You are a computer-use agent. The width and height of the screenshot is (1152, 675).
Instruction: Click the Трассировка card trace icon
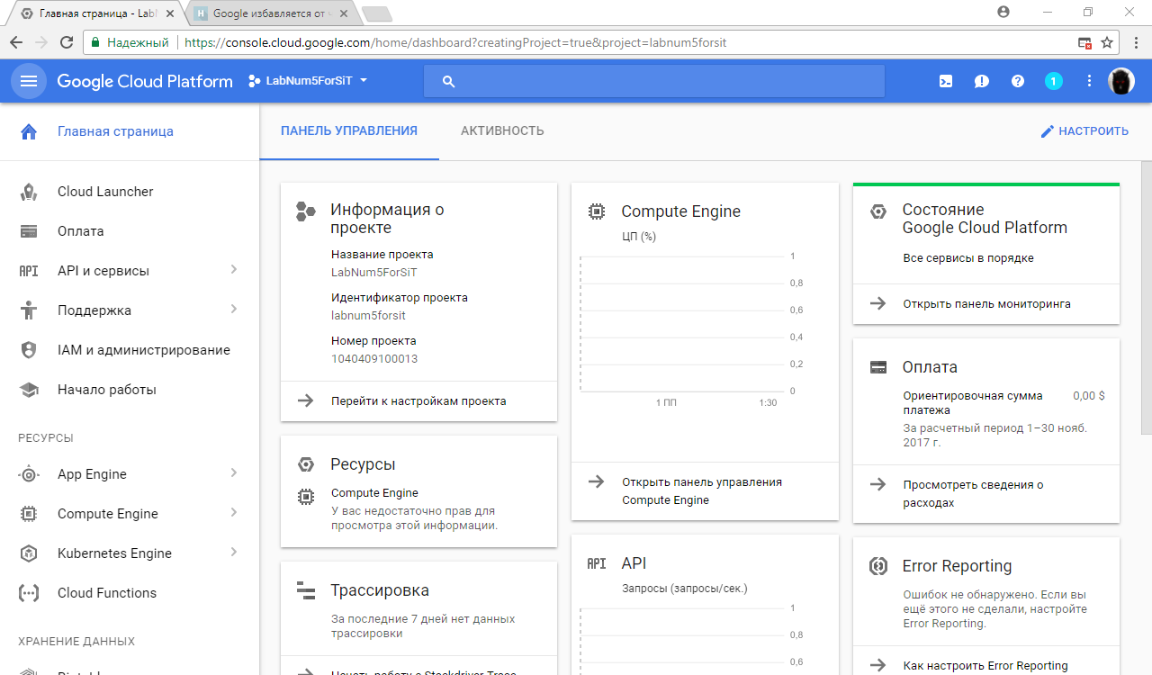tap(306, 590)
